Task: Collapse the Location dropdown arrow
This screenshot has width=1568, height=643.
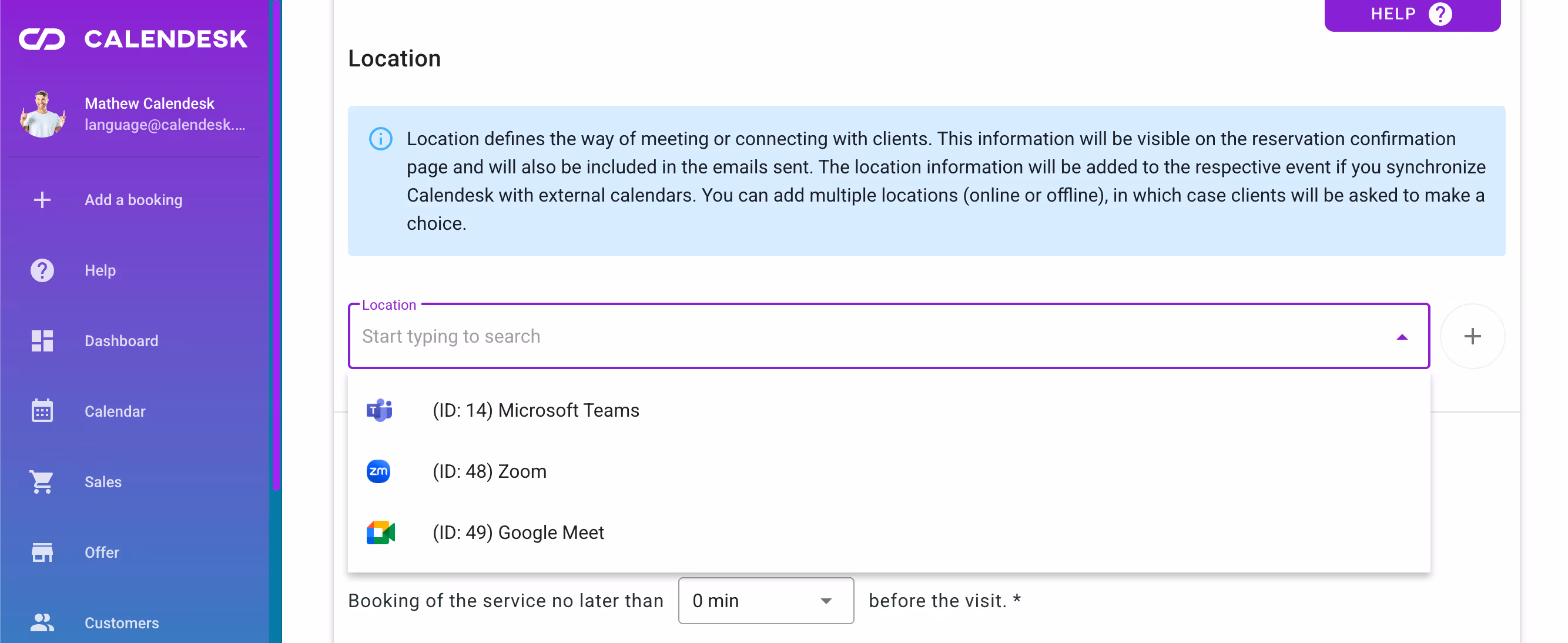Action: pyautogui.click(x=1402, y=337)
